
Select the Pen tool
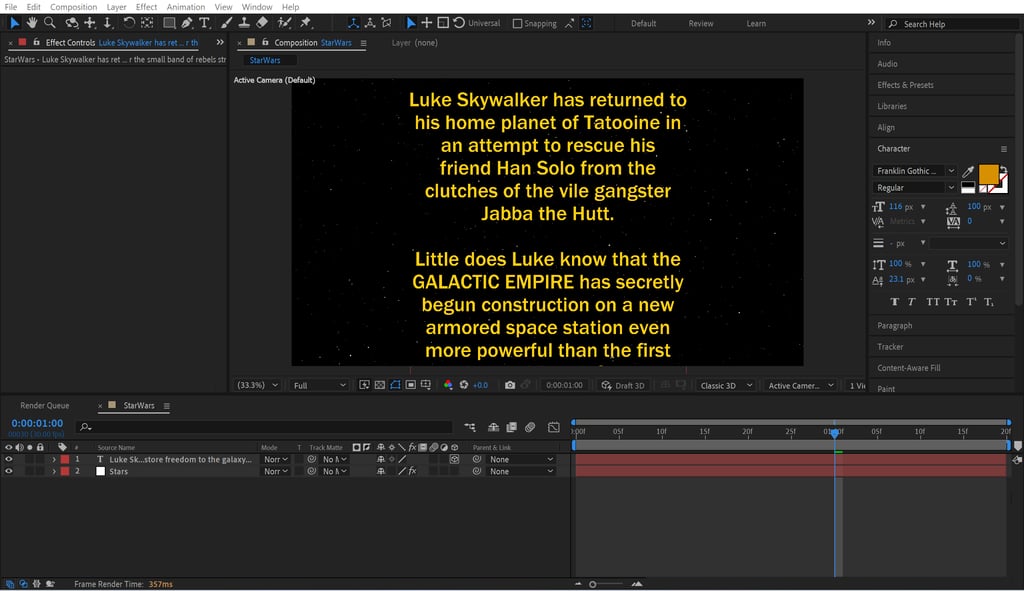[x=187, y=23]
